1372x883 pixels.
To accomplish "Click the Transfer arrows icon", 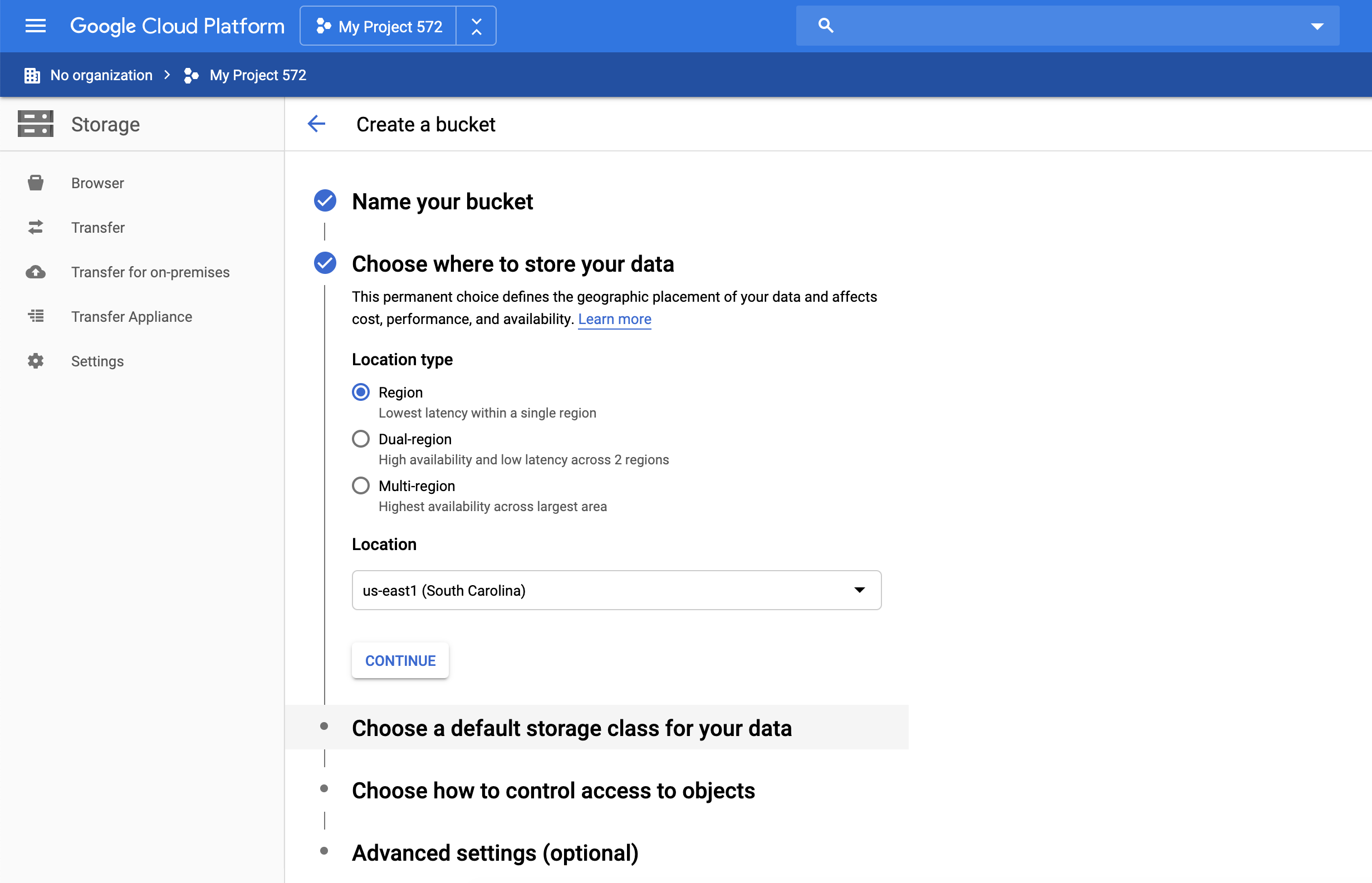I will click(x=36, y=228).
